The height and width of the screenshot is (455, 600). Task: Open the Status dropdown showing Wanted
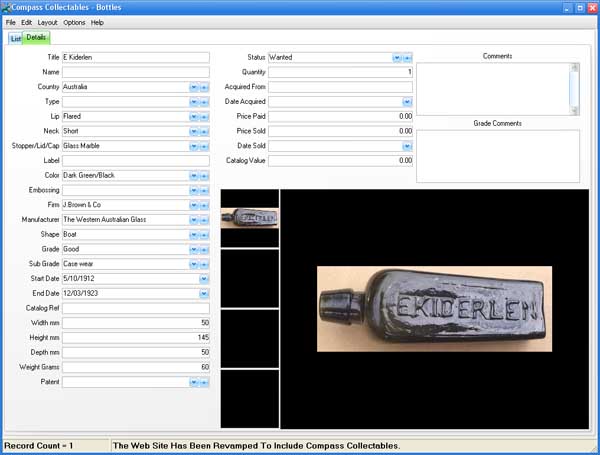(x=397, y=58)
